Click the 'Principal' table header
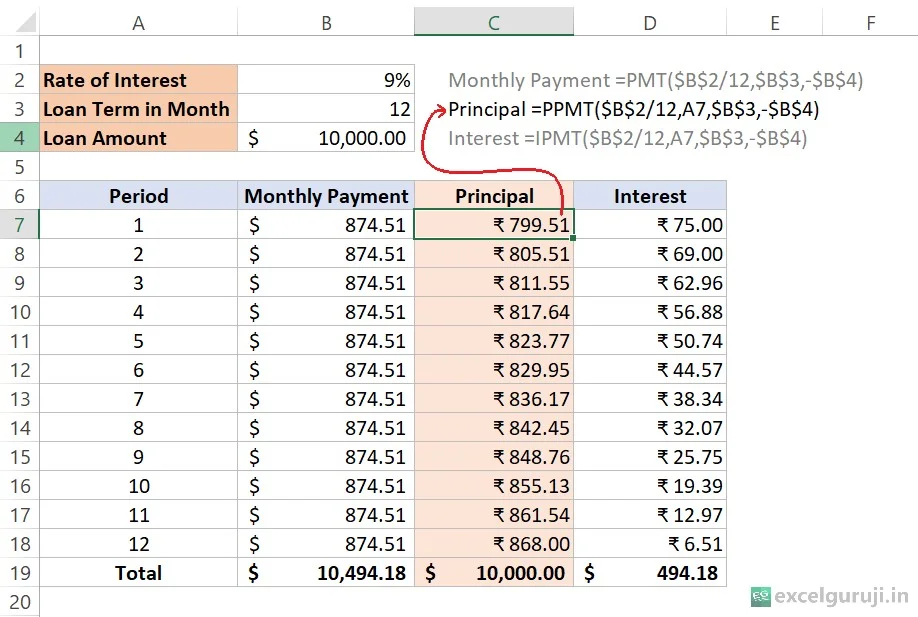The height and width of the screenshot is (617, 918). (x=494, y=196)
